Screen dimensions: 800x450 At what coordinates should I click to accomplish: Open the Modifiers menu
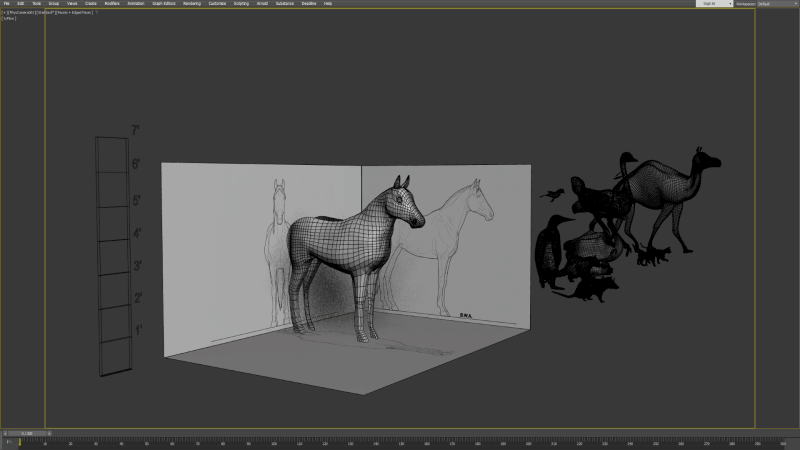(112, 4)
